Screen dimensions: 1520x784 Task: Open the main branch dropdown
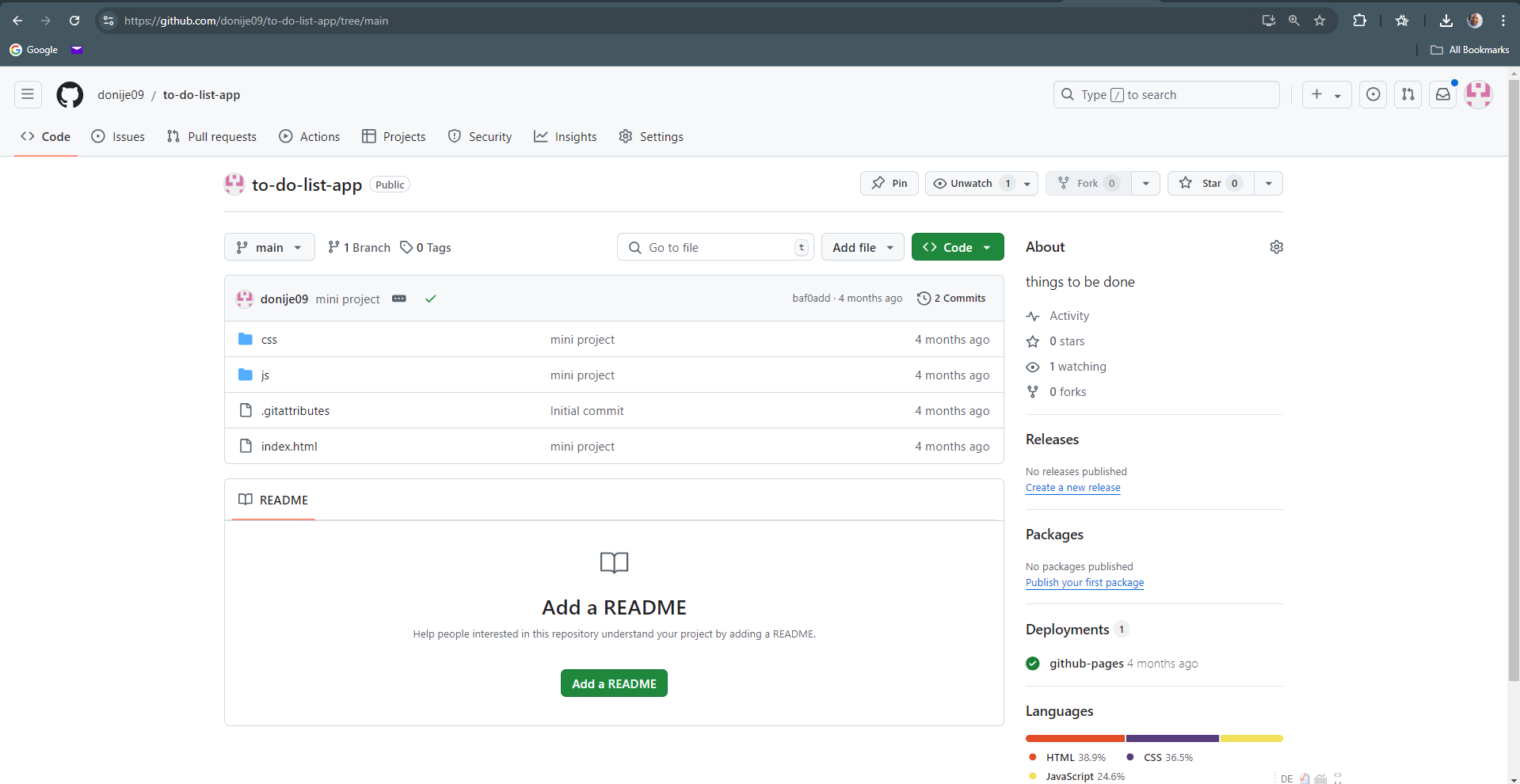coord(269,247)
